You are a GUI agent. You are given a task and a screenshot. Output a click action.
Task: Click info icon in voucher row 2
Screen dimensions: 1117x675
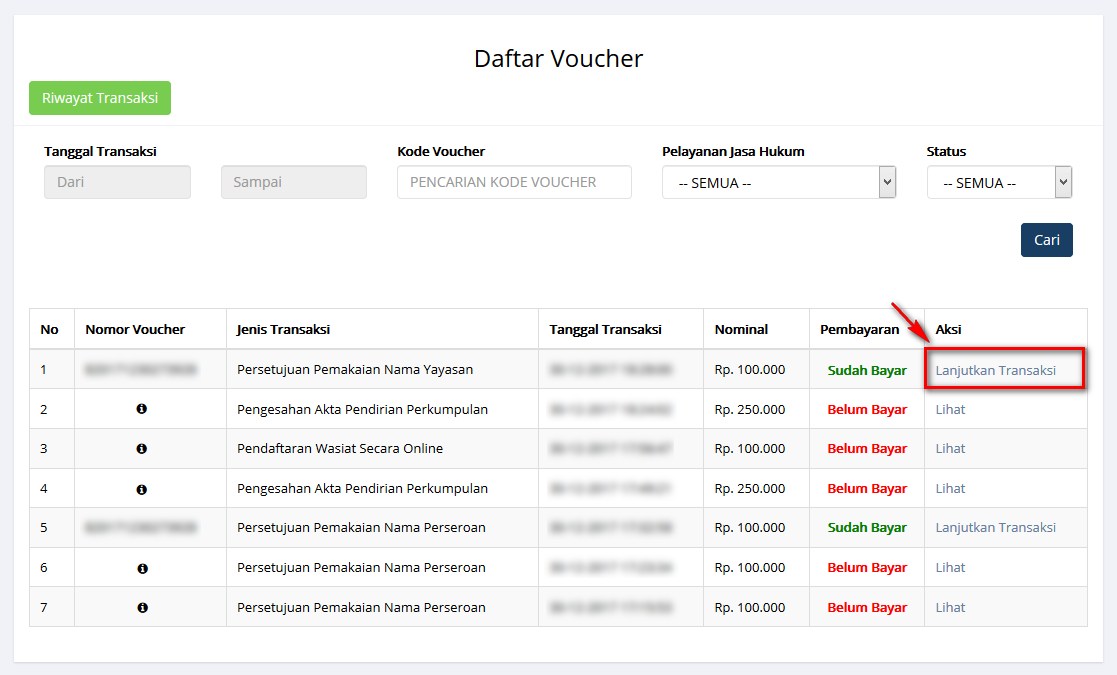pos(142,409)
